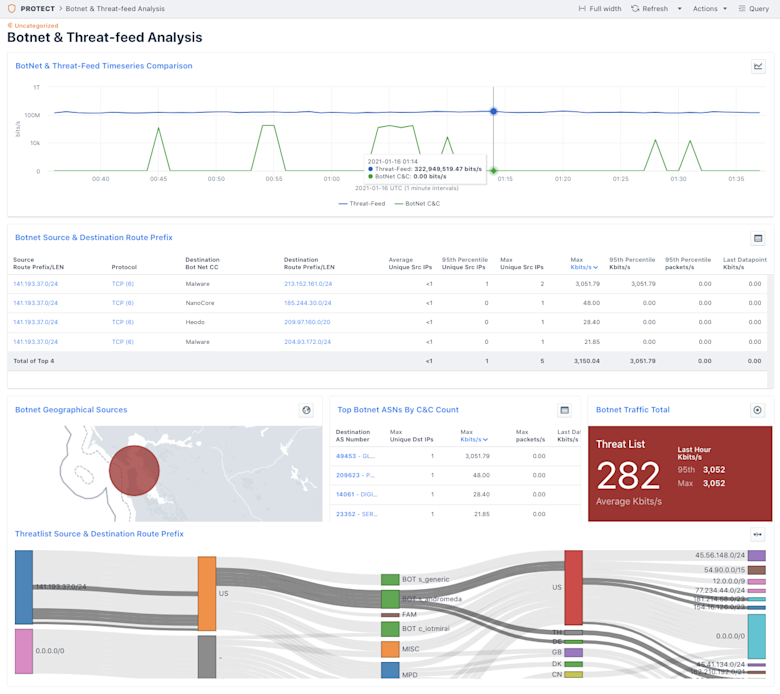The height and width of the screenshot is (694, 780).
Task: Go to PROTECT breadcrumb section
Action: click(x=37, y=8)
